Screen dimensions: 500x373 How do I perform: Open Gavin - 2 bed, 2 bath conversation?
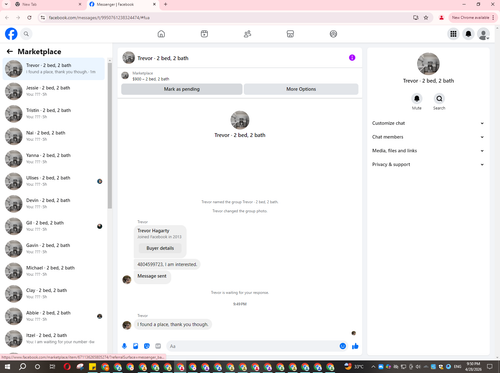tap(54, 249)
